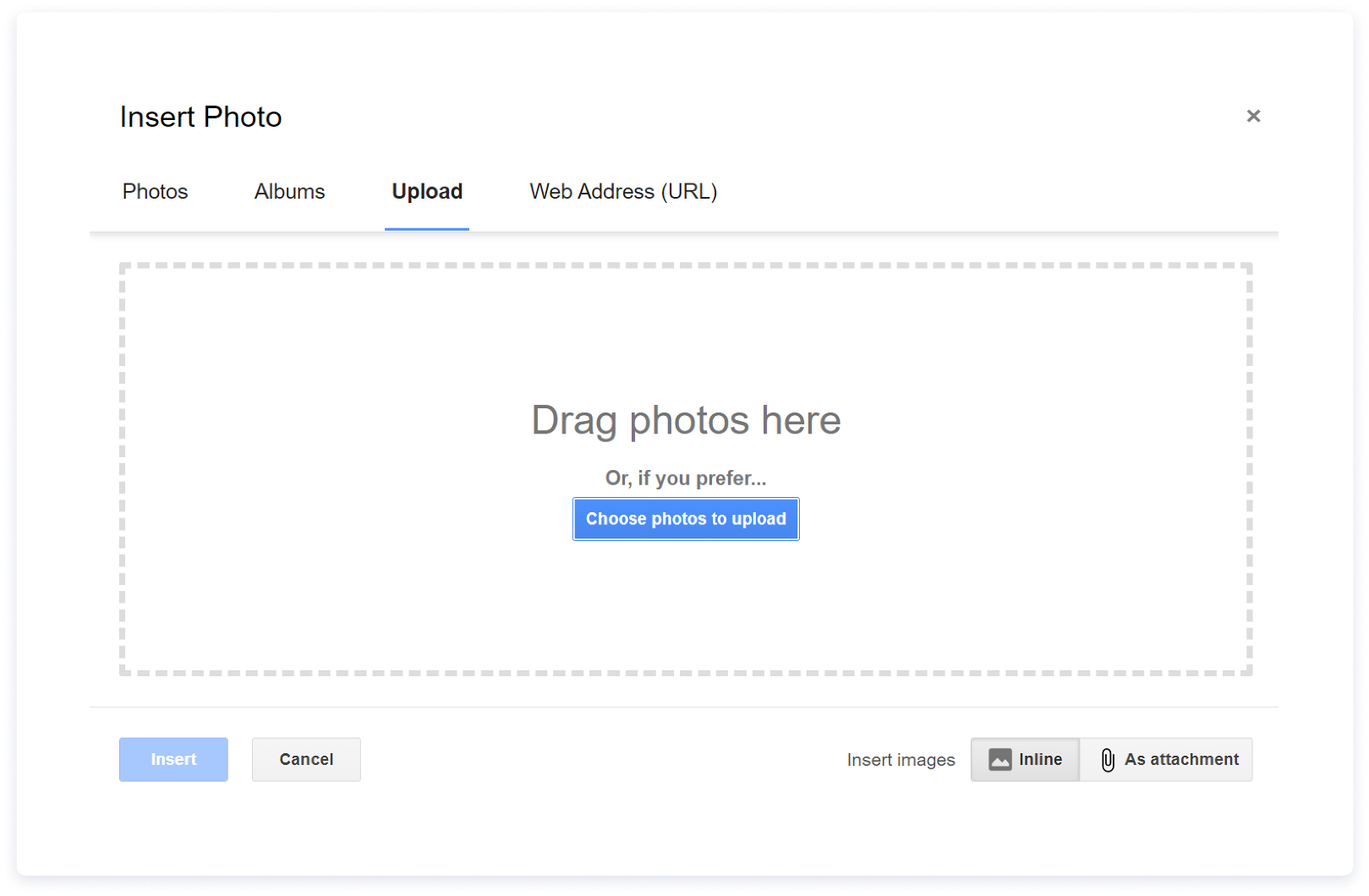Open the Upload tab
This screenshot has width=1369, height=896.
pos(426,191)
